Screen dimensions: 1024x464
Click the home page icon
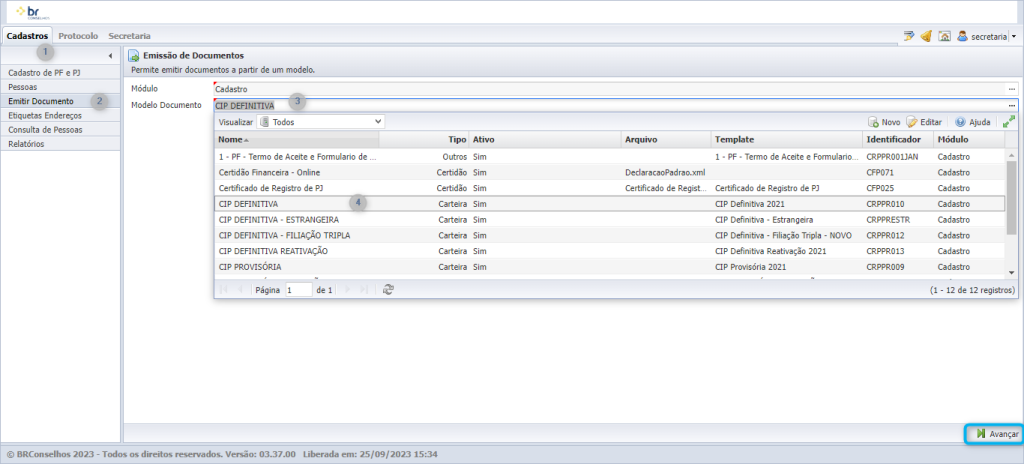[944, 37]
